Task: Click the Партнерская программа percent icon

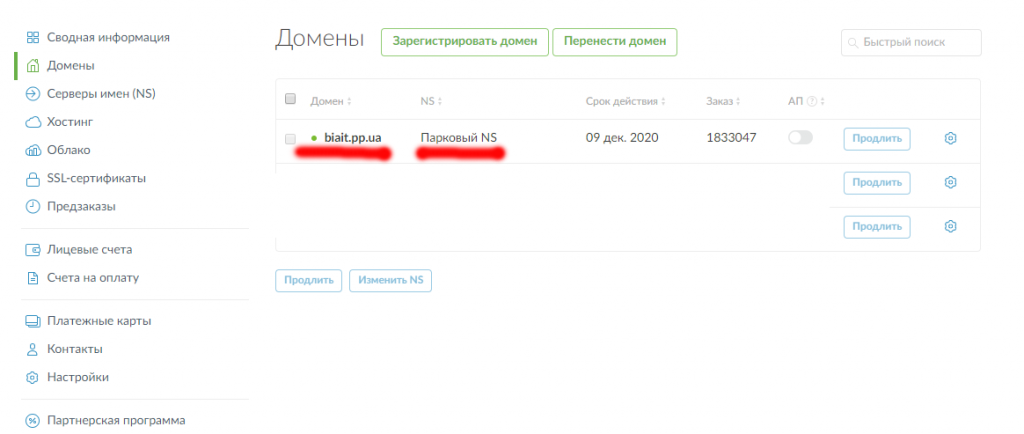Action: coord(33,420)
